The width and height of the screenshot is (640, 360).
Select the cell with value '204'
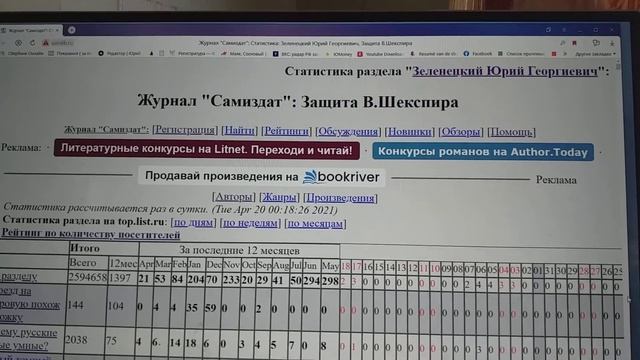196,280
